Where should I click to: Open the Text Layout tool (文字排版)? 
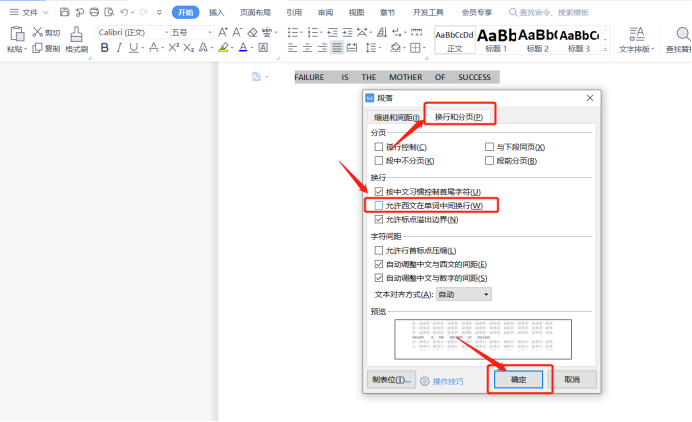click(636, 40)
